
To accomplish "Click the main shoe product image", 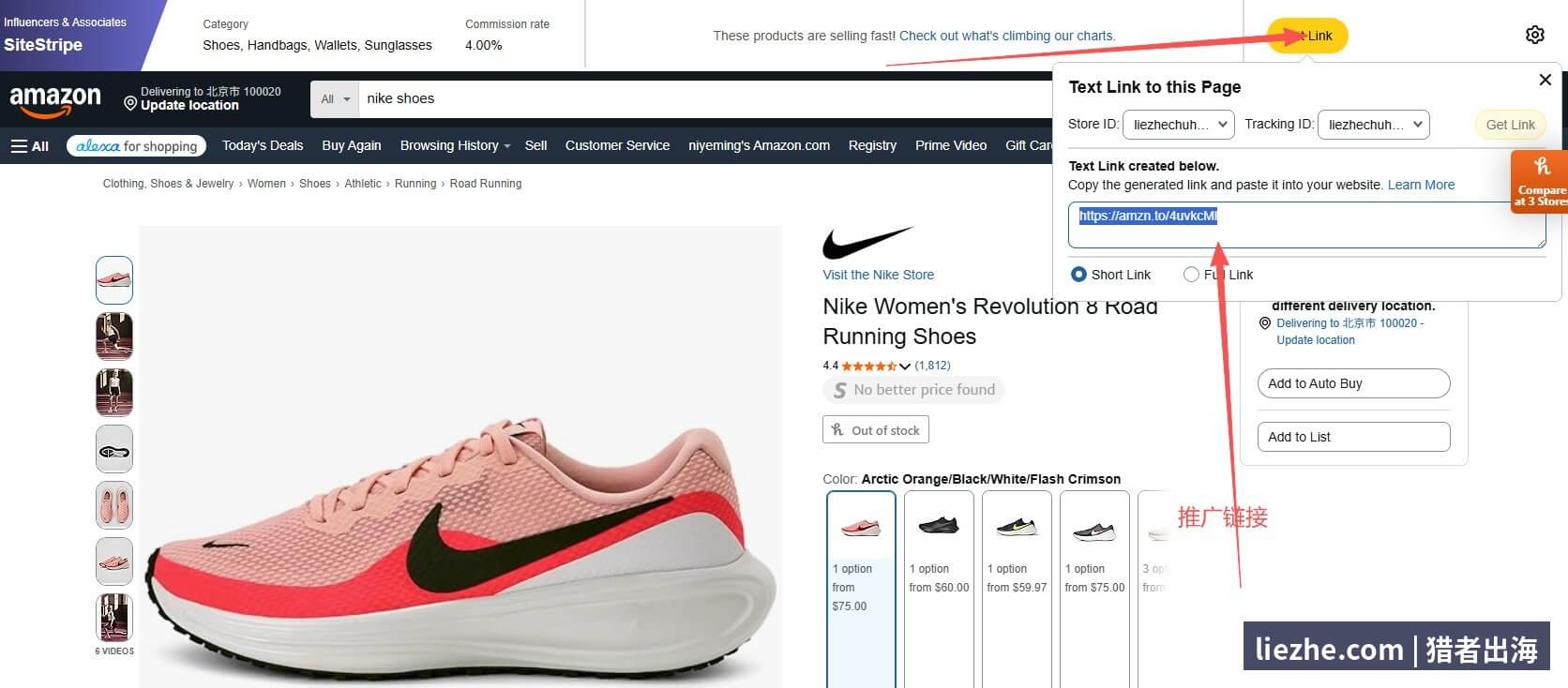I will tap(460, 456).
